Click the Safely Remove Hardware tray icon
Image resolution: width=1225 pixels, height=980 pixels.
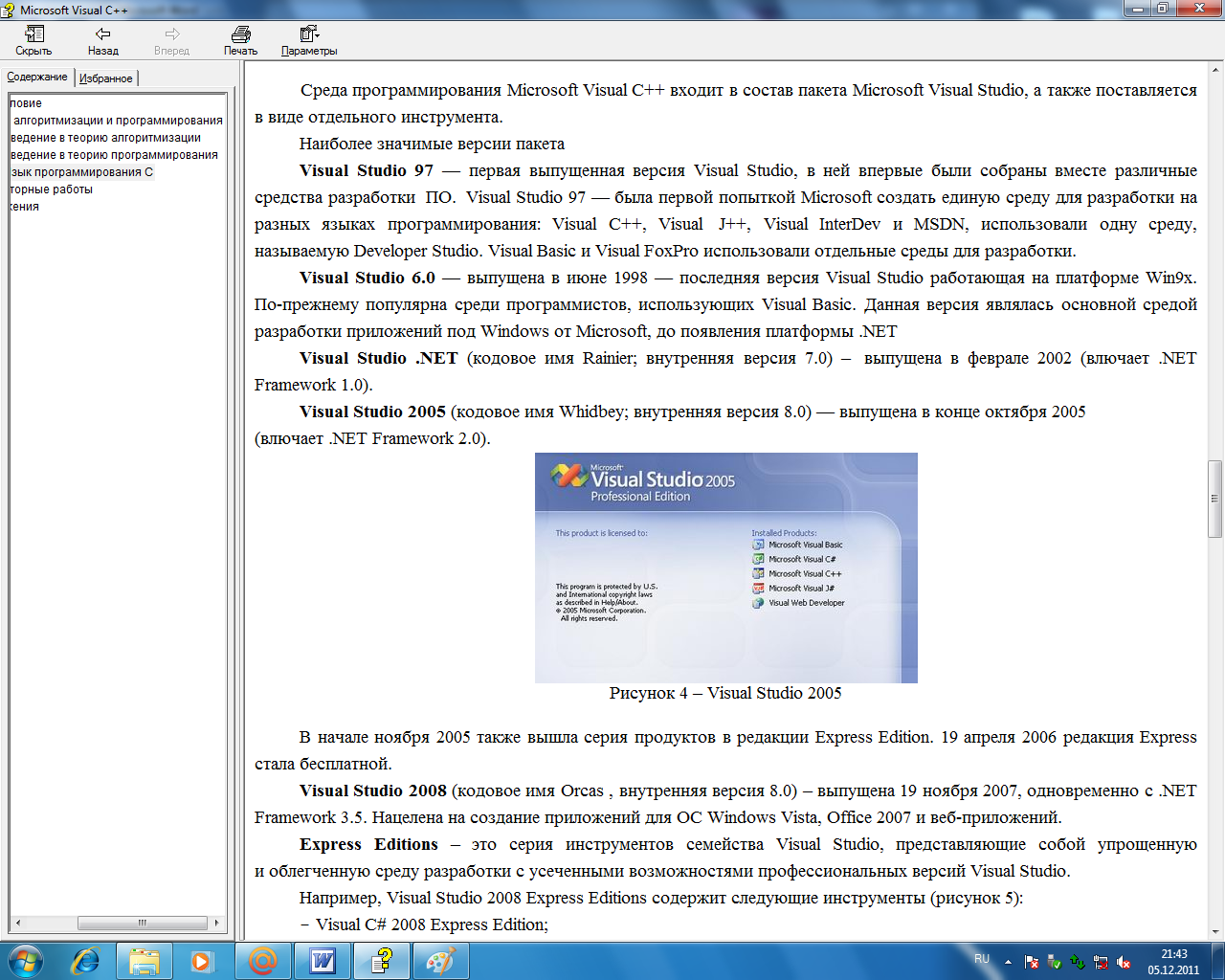tap(1055, 962)
